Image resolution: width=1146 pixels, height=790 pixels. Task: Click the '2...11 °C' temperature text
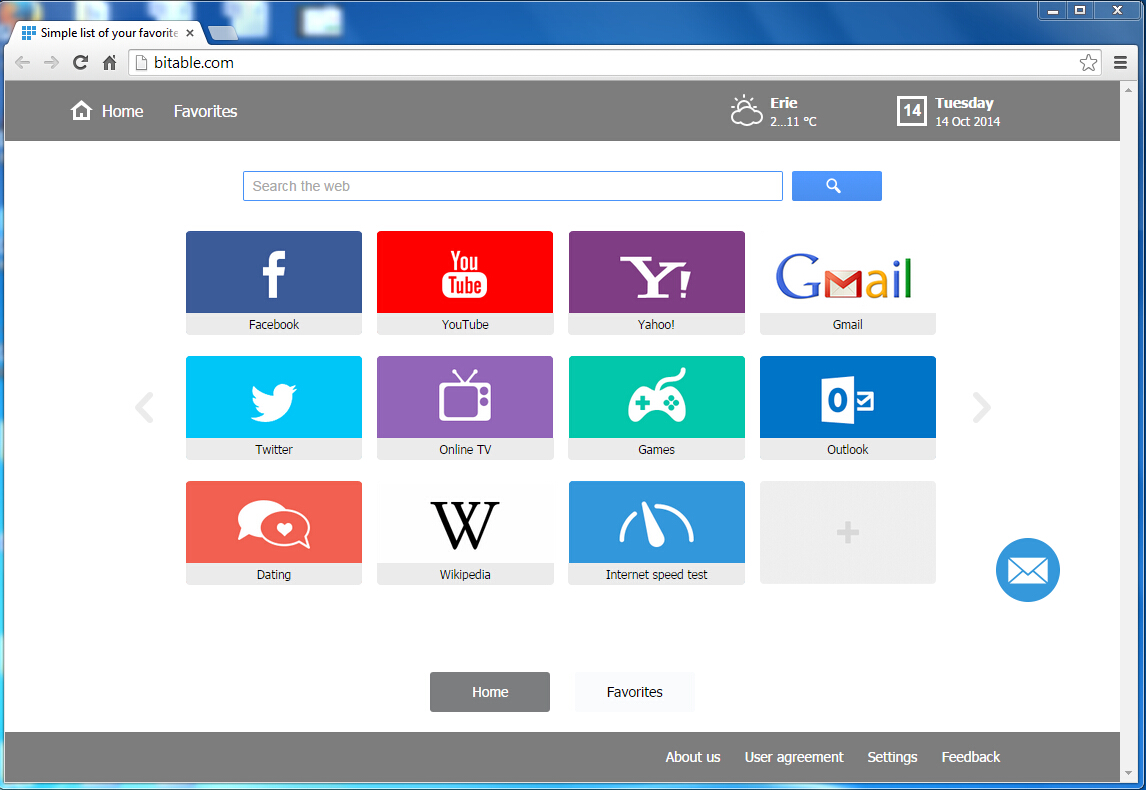click(x=793, y=121)
